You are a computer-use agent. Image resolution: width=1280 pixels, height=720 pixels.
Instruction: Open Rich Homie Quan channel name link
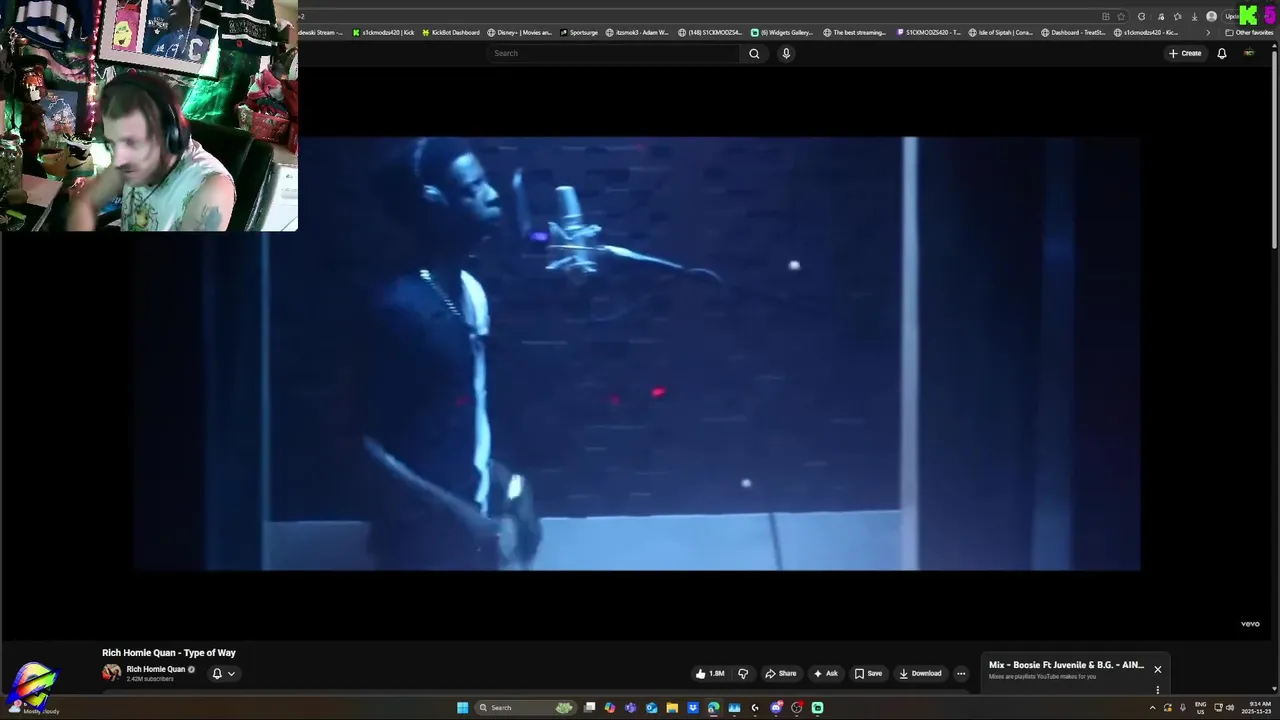coord(155,669)
